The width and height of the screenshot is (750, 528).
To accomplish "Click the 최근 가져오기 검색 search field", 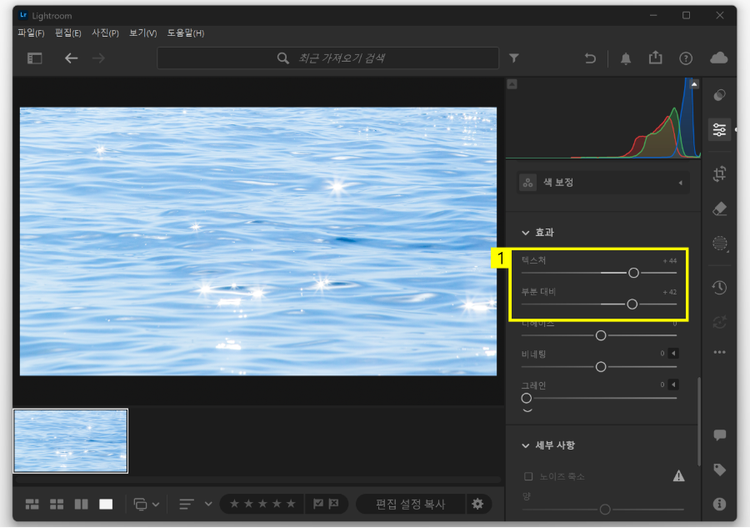I will [x=328, y=58].
